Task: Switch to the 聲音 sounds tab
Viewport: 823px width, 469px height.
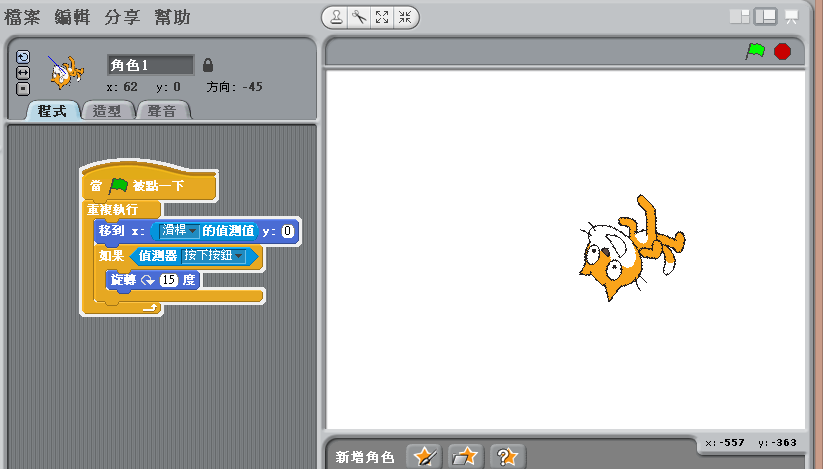Action: tap(162, 111)
